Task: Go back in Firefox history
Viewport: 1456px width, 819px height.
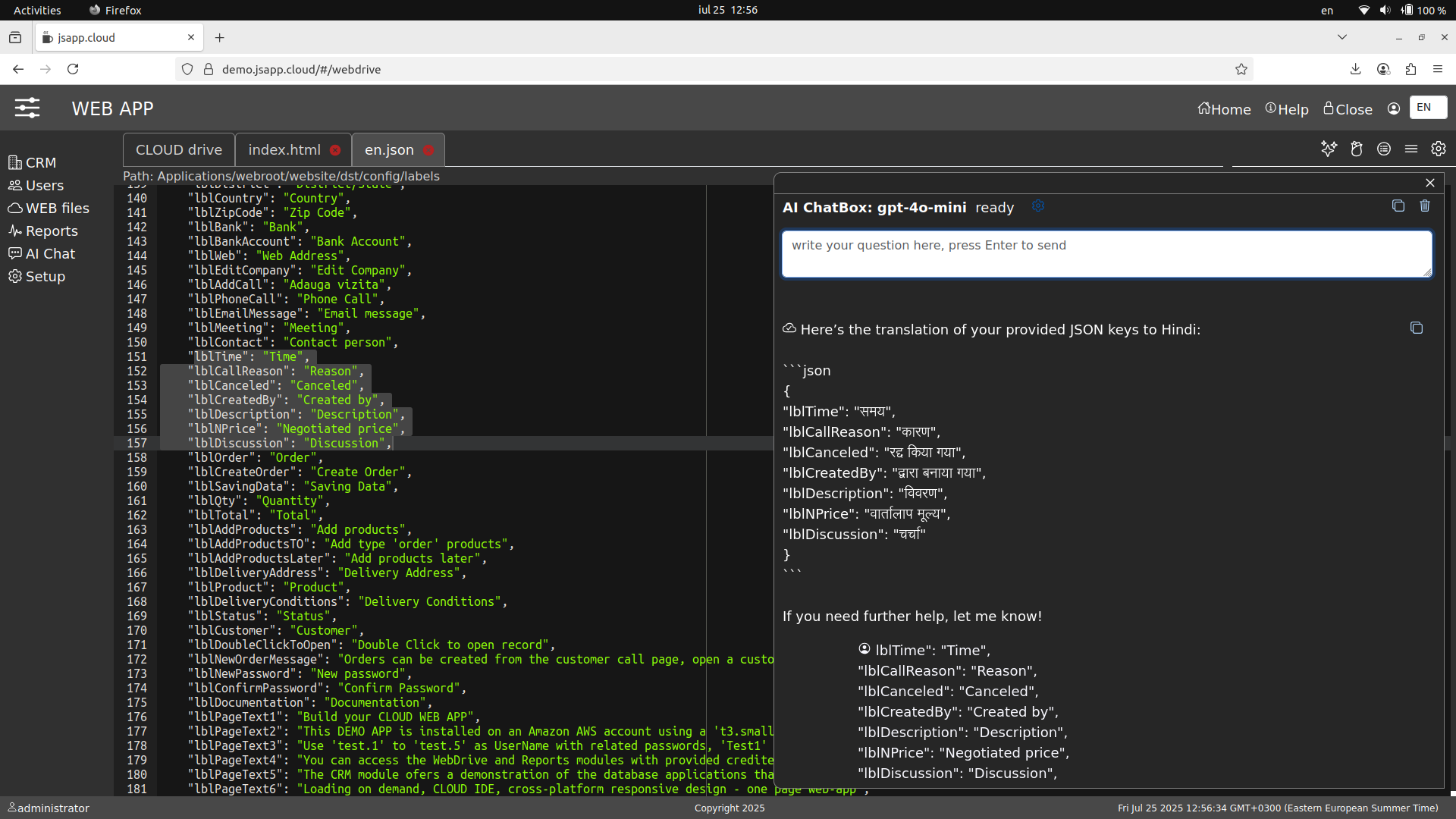Action: tap(18, 69)
